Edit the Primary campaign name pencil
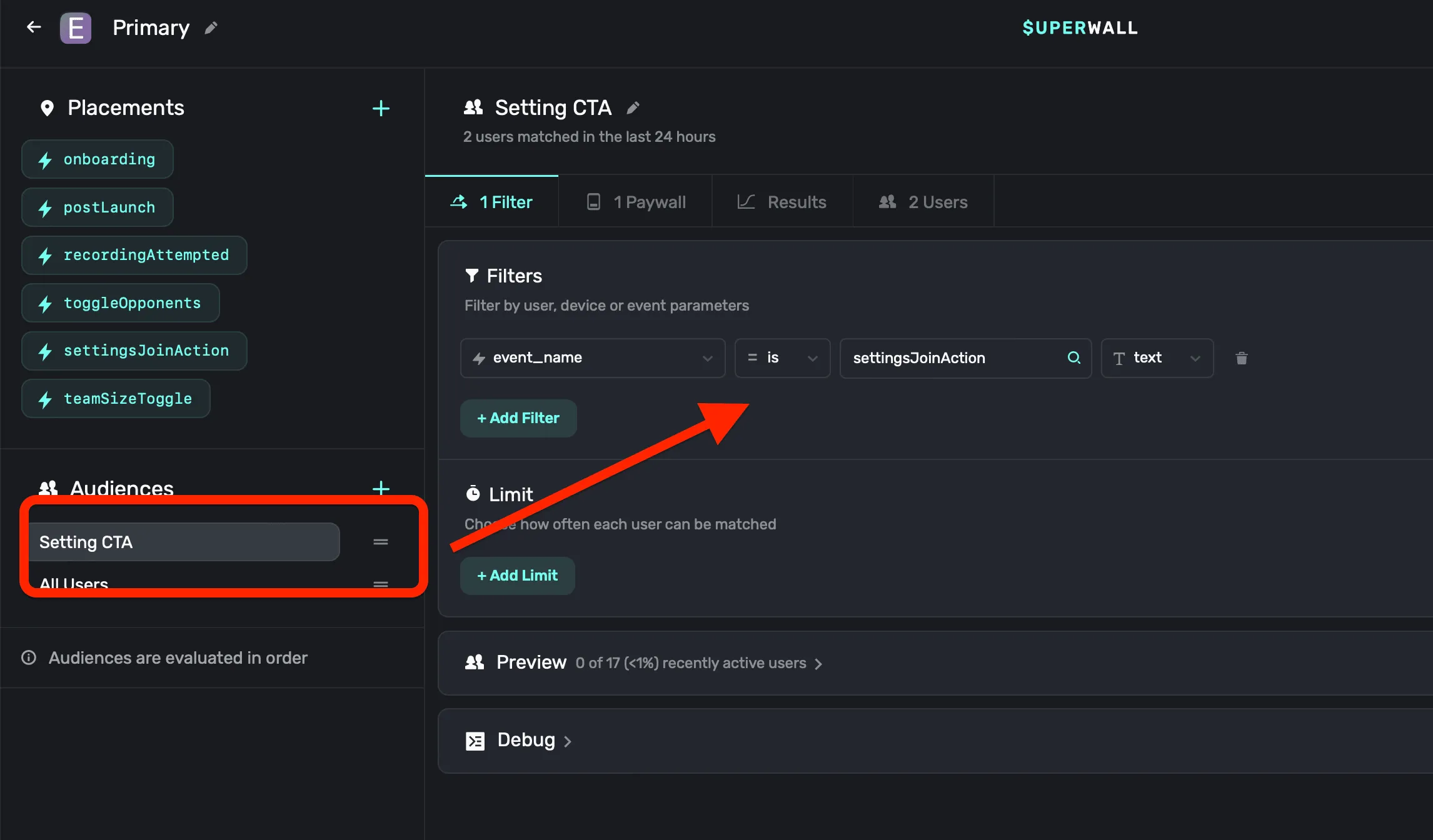Image resolution: width=1433 pixels, height=840 pixels. (x=211, y=27)
